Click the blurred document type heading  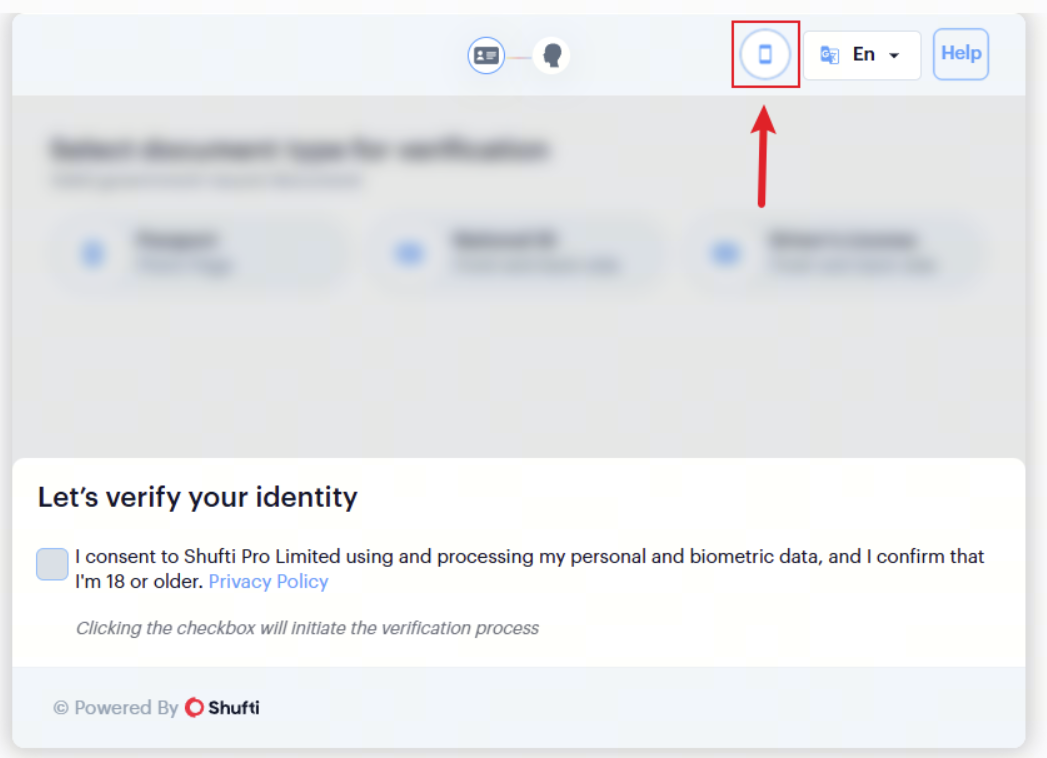pyautogui.click(x=299, y=149)
